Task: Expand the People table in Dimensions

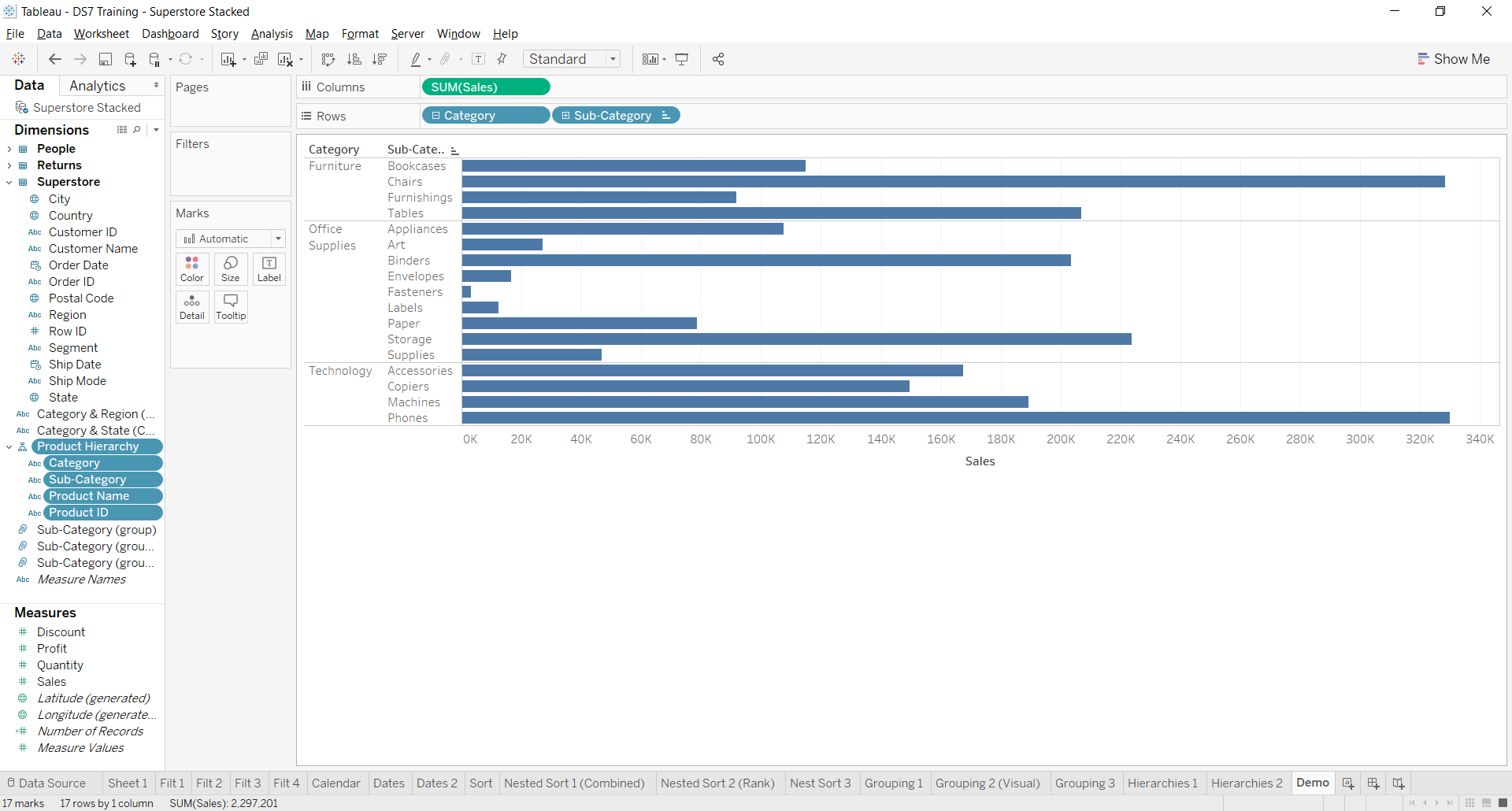Action: 9,149
